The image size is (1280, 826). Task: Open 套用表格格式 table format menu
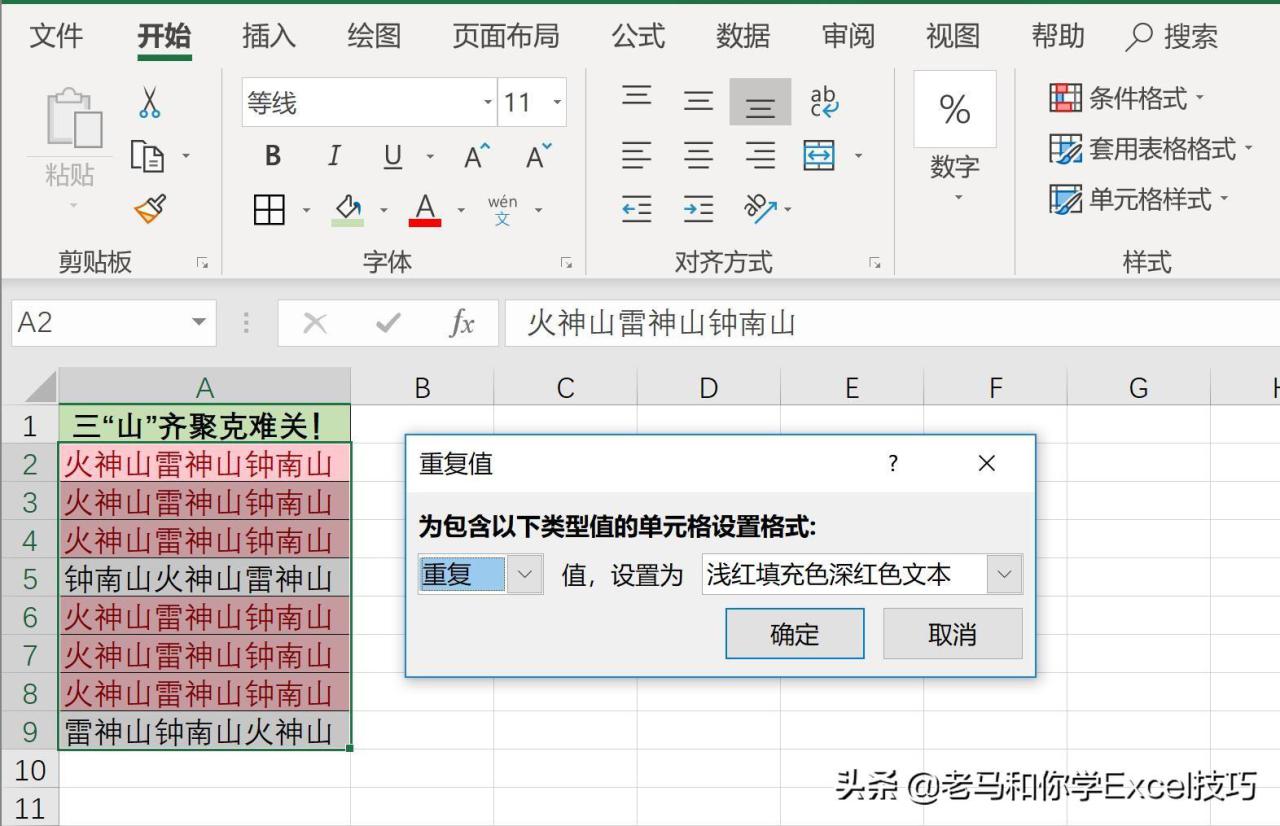point(1150,150)
